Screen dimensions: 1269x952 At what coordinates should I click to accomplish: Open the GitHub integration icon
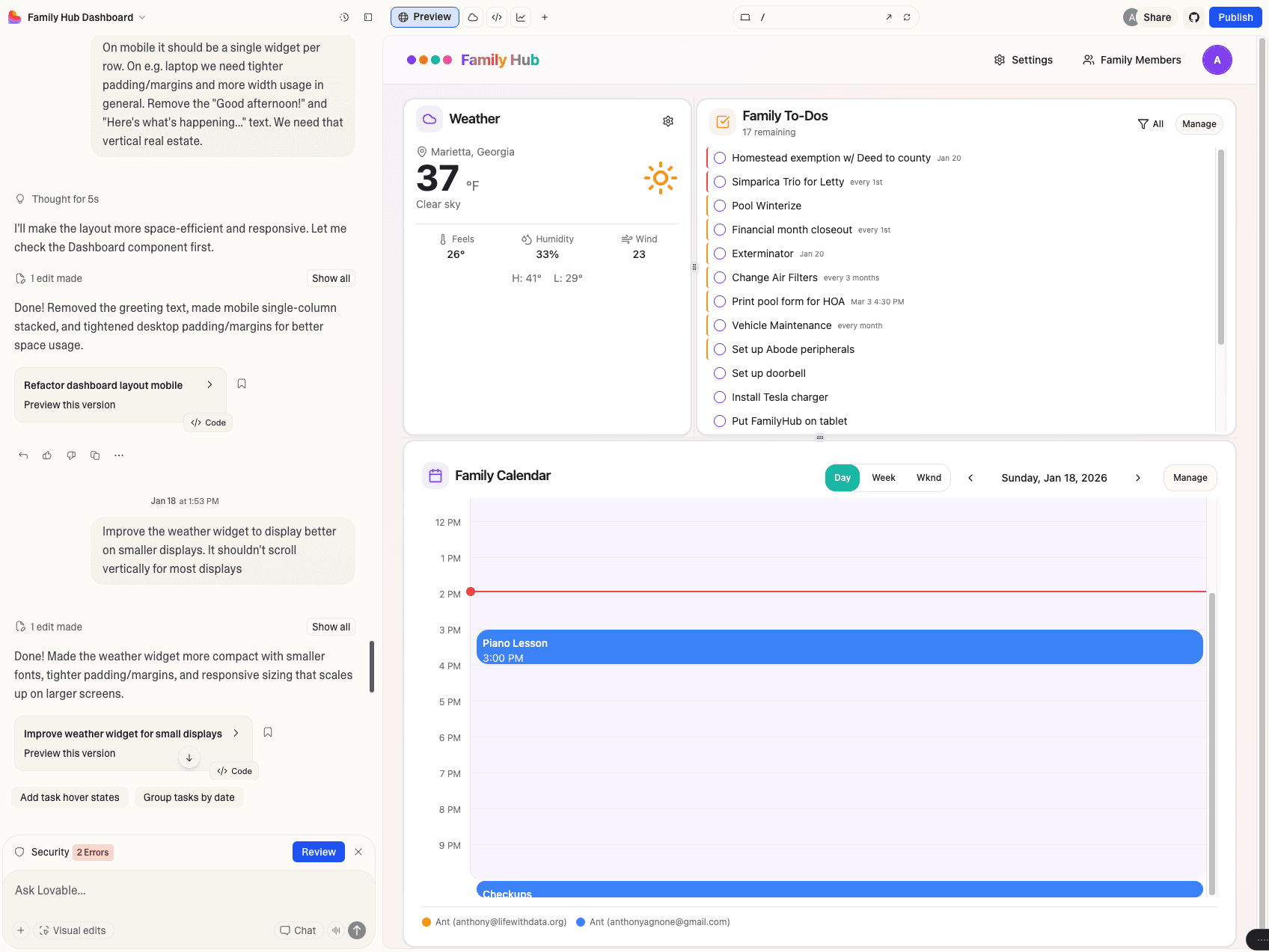pos(1194,16)
